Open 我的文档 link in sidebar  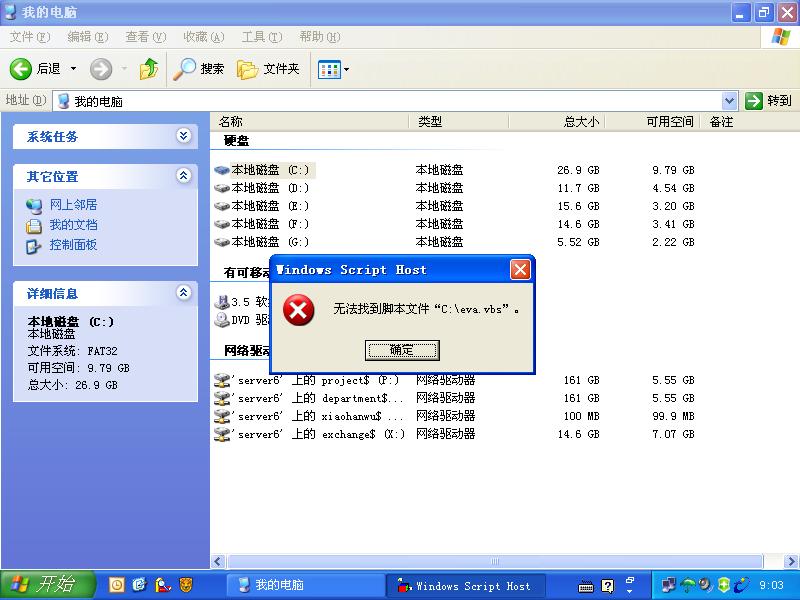[x=73, y=225]
